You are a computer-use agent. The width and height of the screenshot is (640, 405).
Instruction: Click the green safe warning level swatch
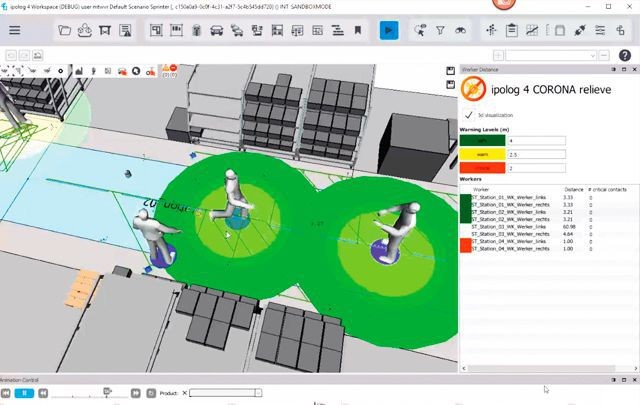pos(482,141)
